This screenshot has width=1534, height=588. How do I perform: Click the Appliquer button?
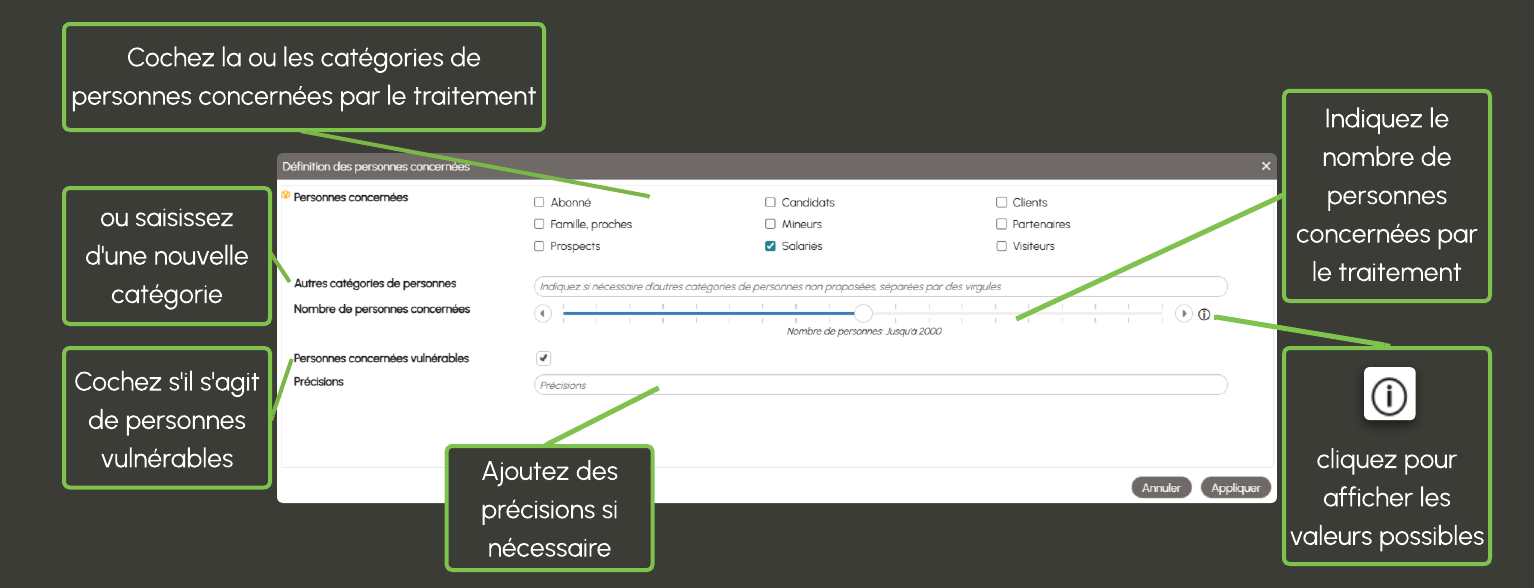click(x=1236, y=488)
